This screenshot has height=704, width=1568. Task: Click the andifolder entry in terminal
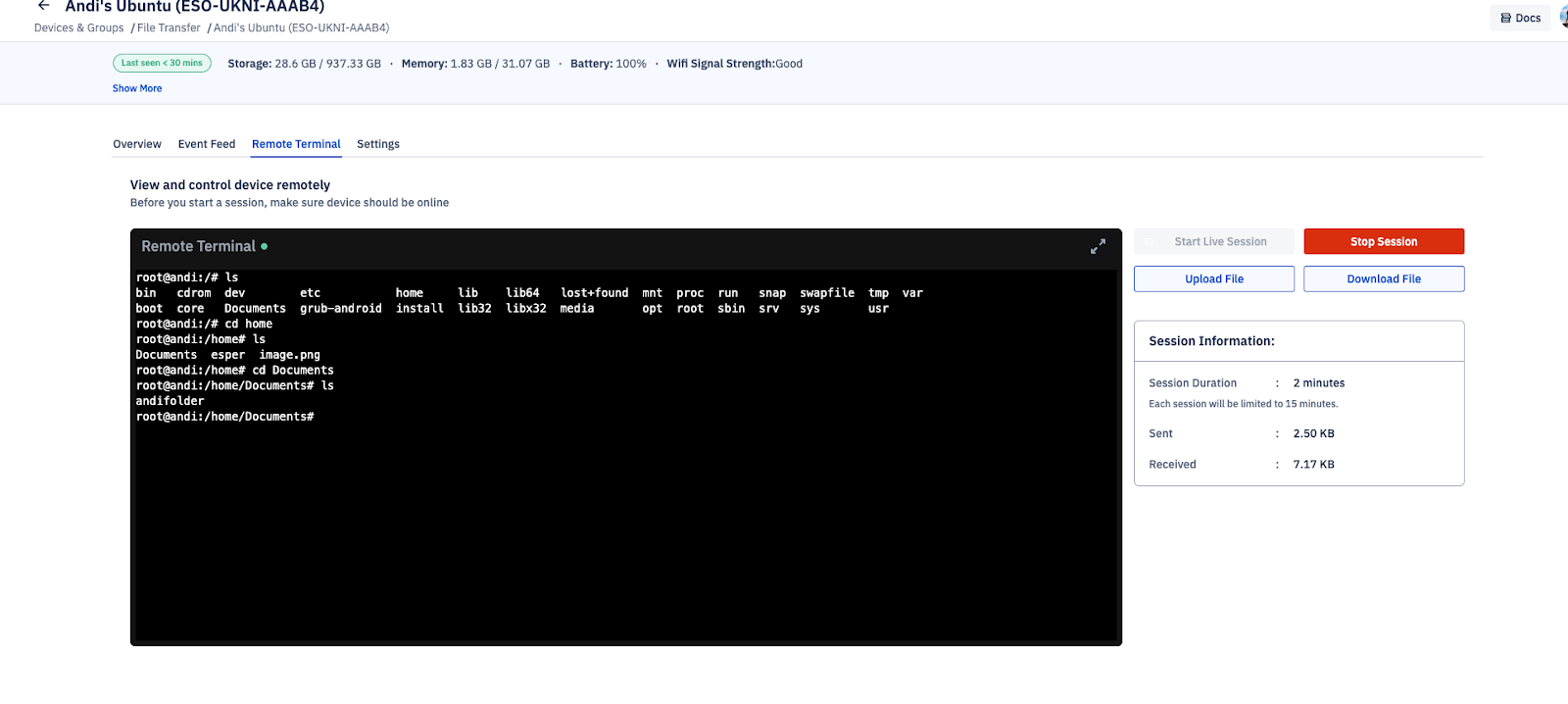point(170,401)
